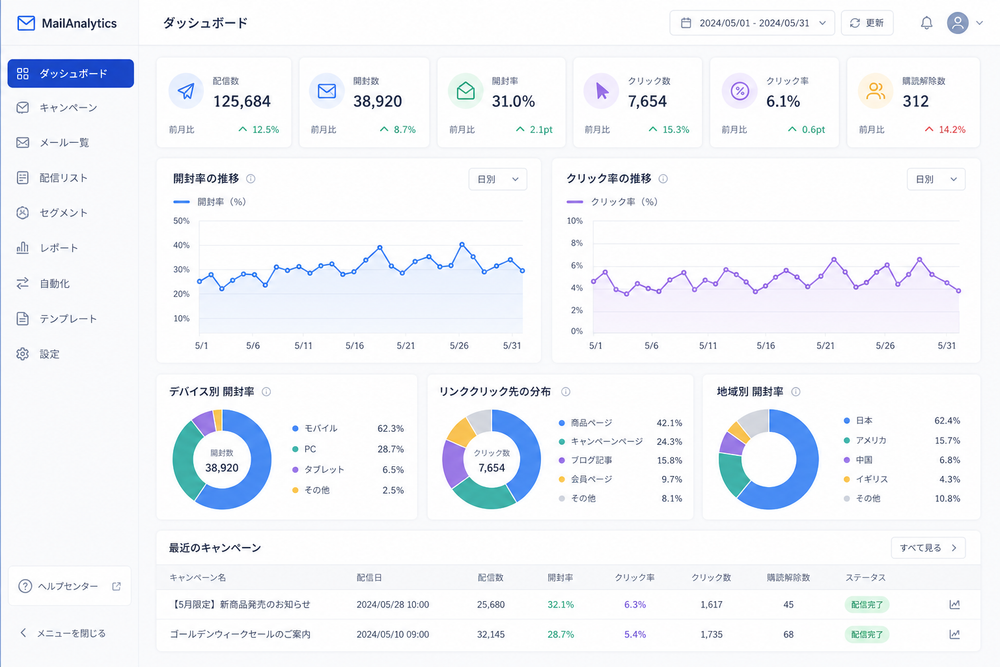Click the すべて見る button
The width and height of the screenshot is (1000, 667).
pos(928,548)
